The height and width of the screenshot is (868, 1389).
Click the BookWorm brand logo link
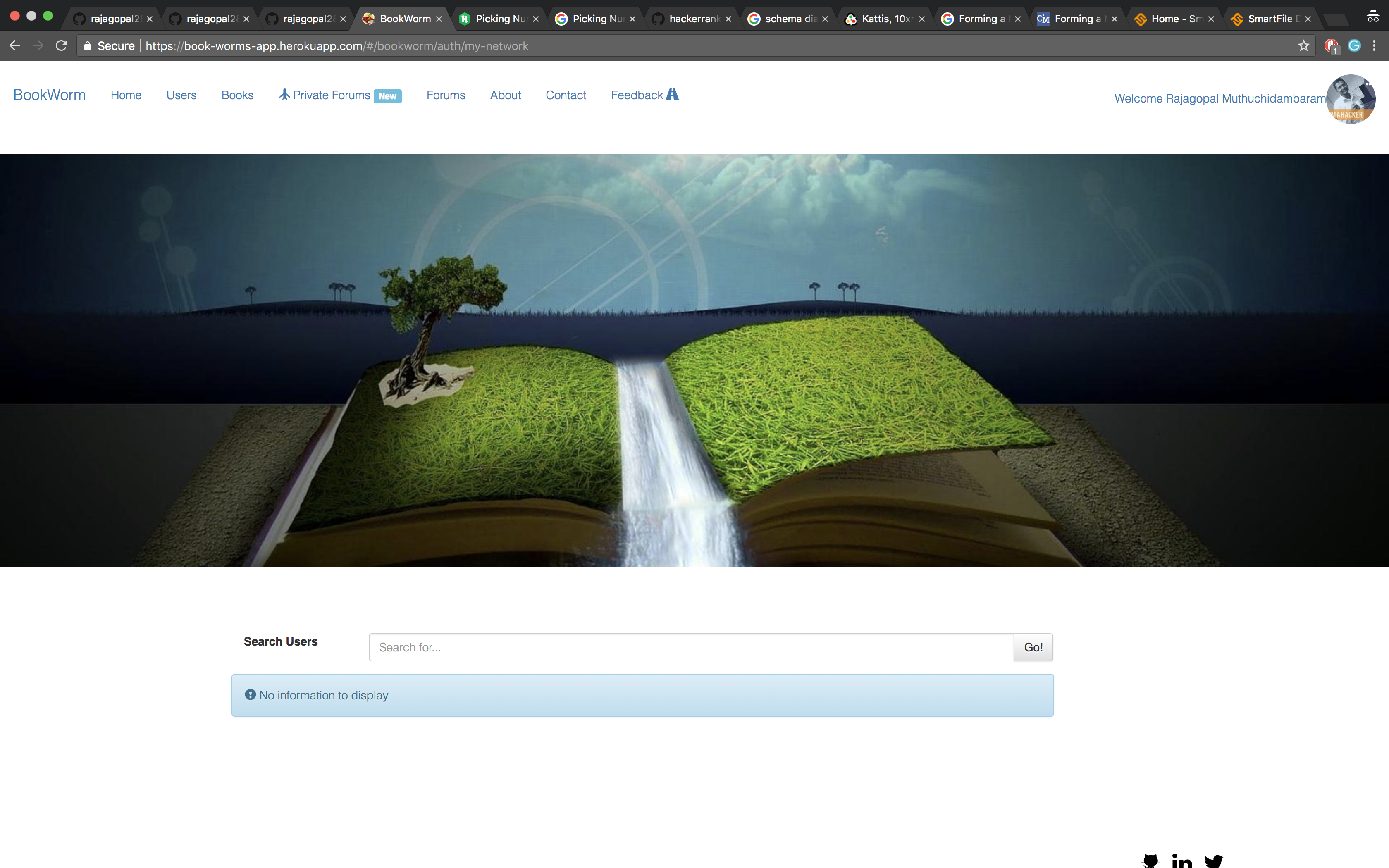[49, 95]
